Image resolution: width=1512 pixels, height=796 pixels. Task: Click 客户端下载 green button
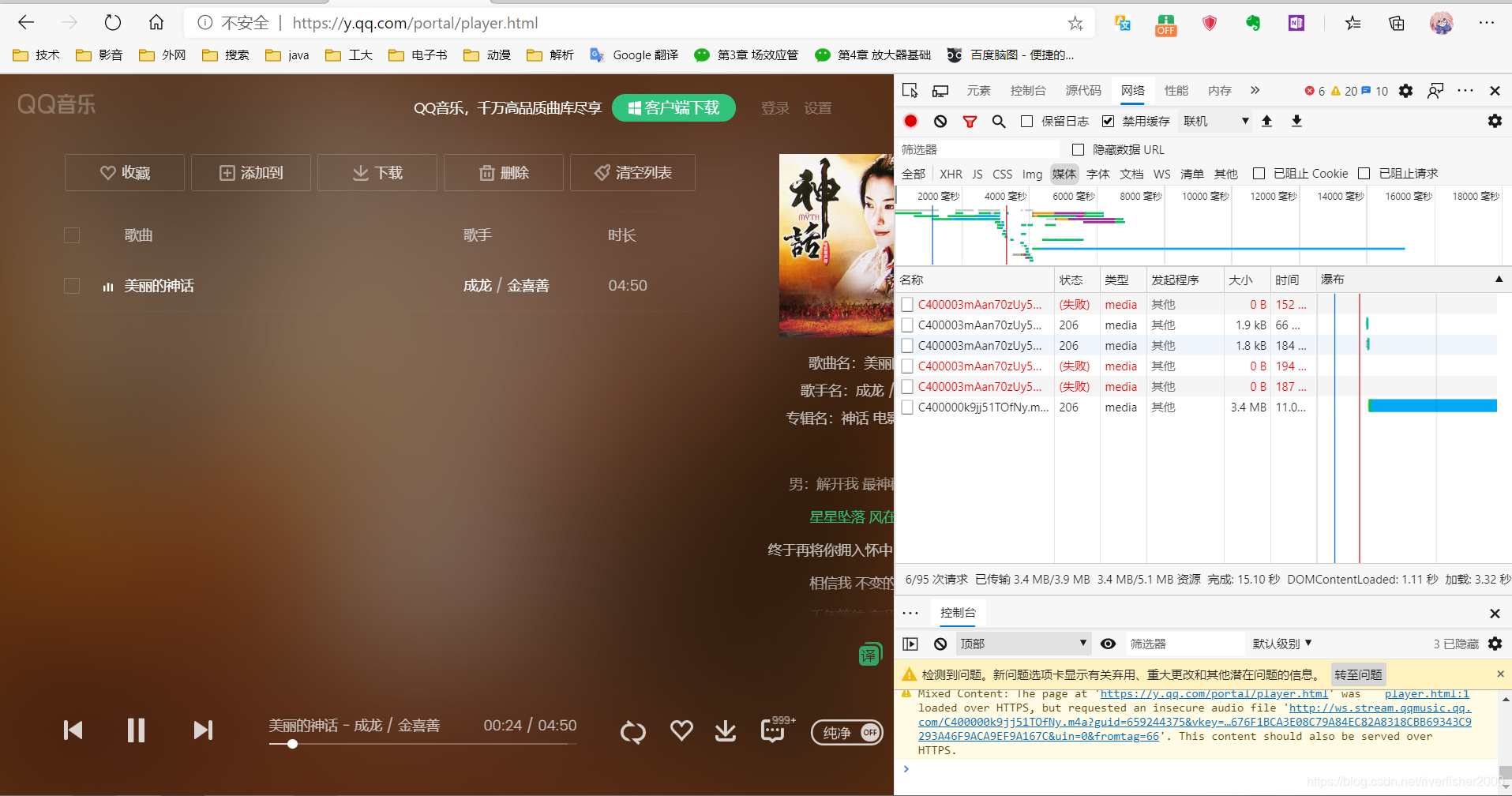[x=673, y=107]
